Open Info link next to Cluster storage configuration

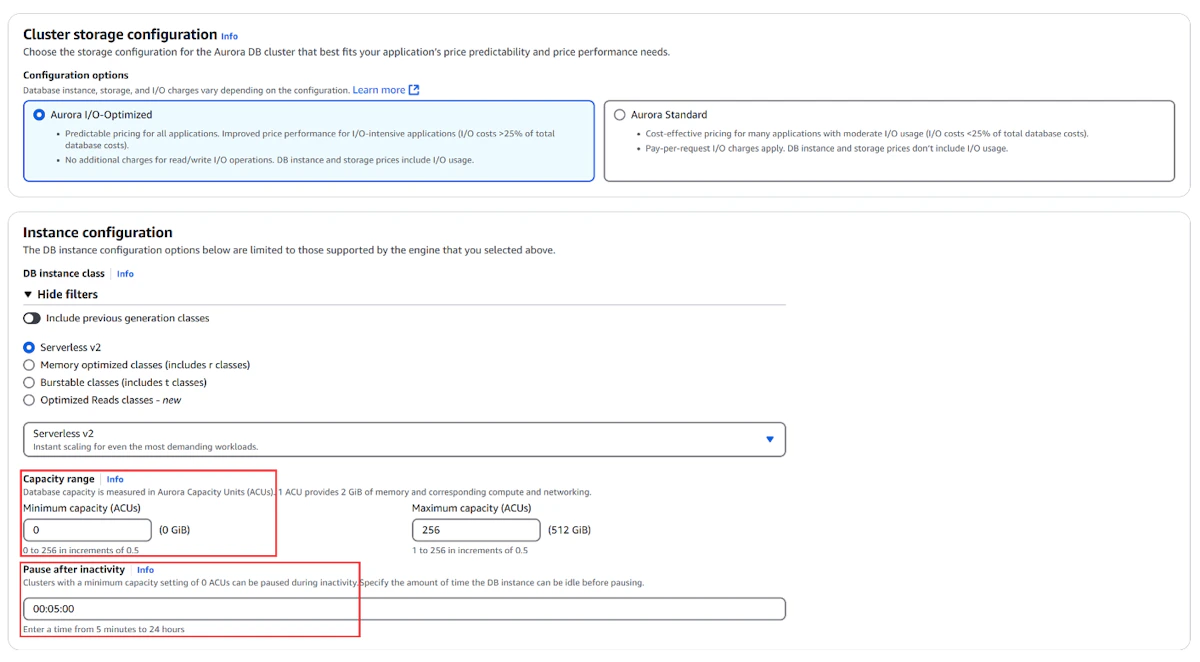coord(229,36)
